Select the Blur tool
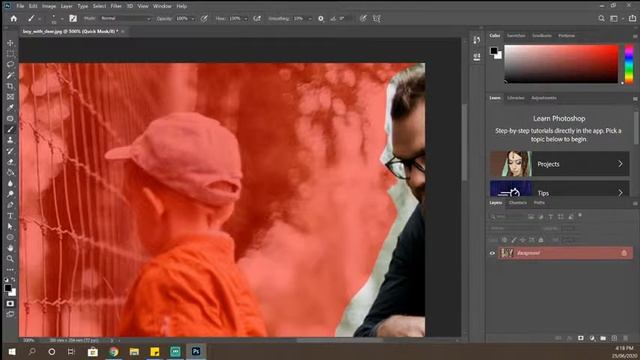 point(11,183)
